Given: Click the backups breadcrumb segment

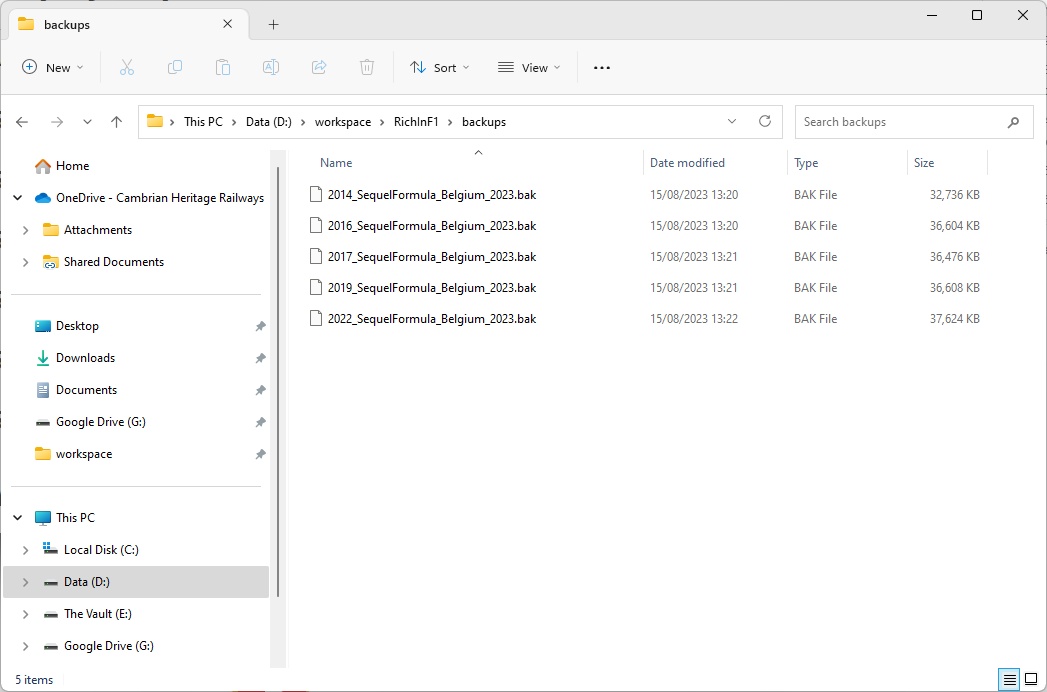Looking at the screenshot, I should pos(483,122).
